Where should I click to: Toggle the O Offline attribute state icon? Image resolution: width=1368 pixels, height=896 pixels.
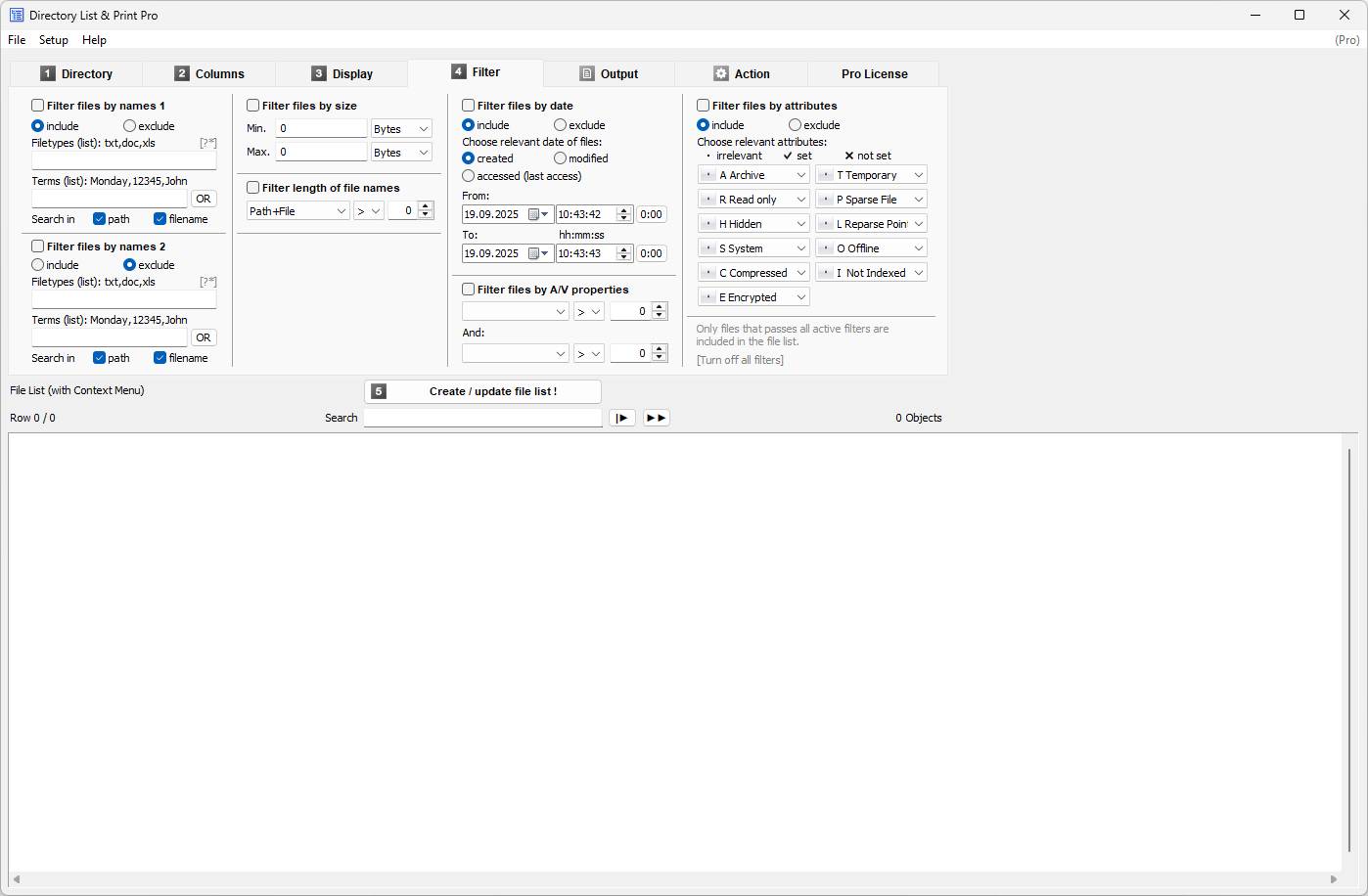pyautogui.click(x=826, y=248)
